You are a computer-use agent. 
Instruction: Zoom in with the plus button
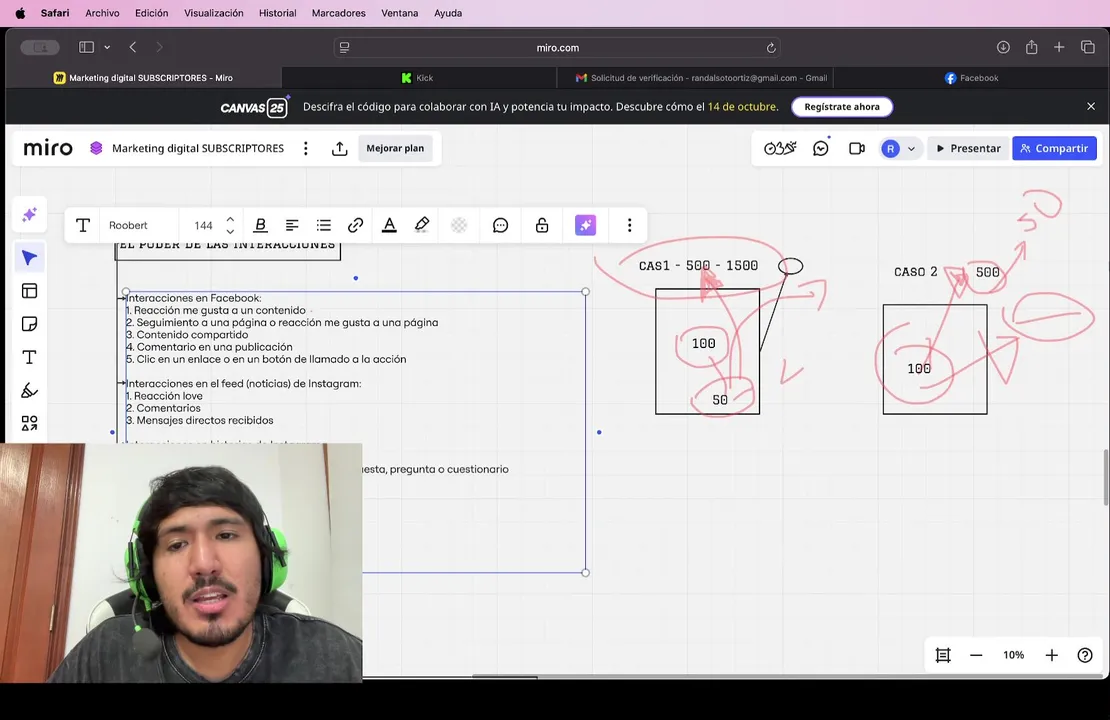[x=1051, y=656]
